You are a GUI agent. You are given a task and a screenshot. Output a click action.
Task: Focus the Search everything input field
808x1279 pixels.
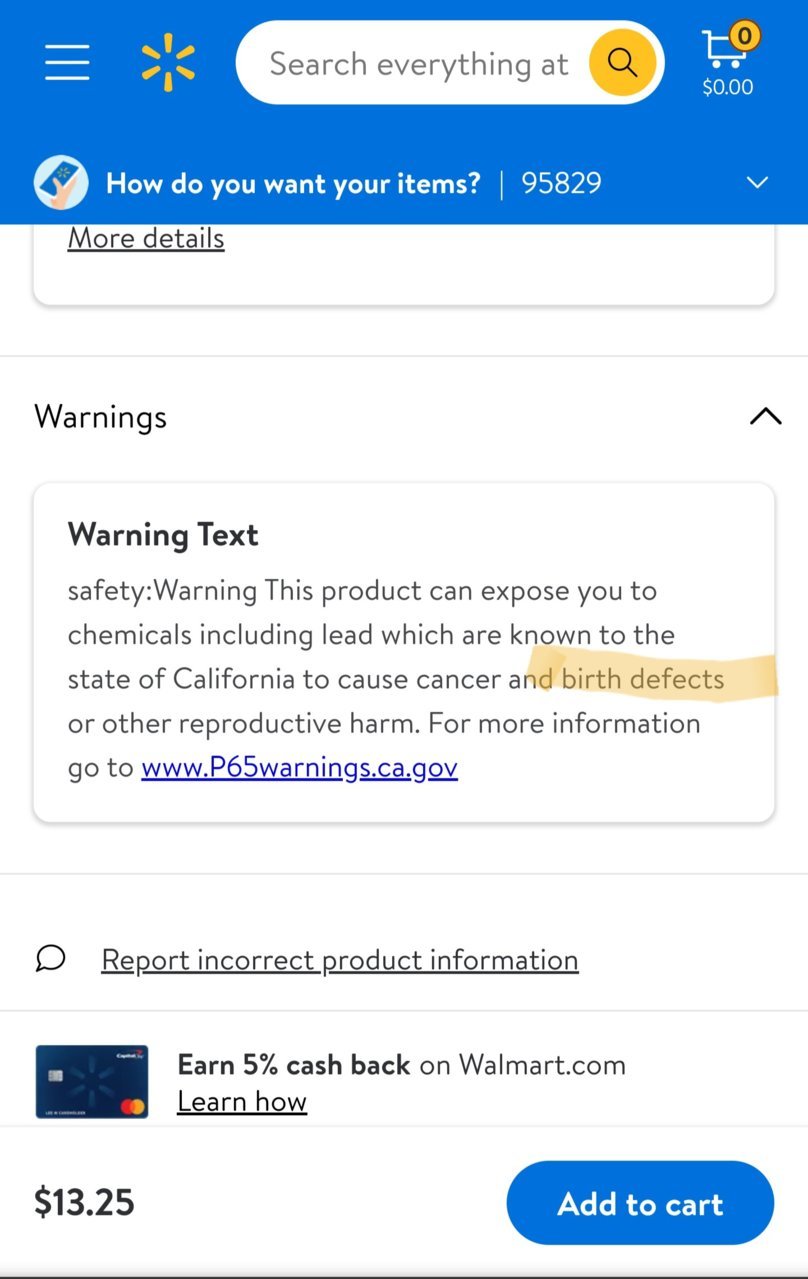click(x=418, y=64)
